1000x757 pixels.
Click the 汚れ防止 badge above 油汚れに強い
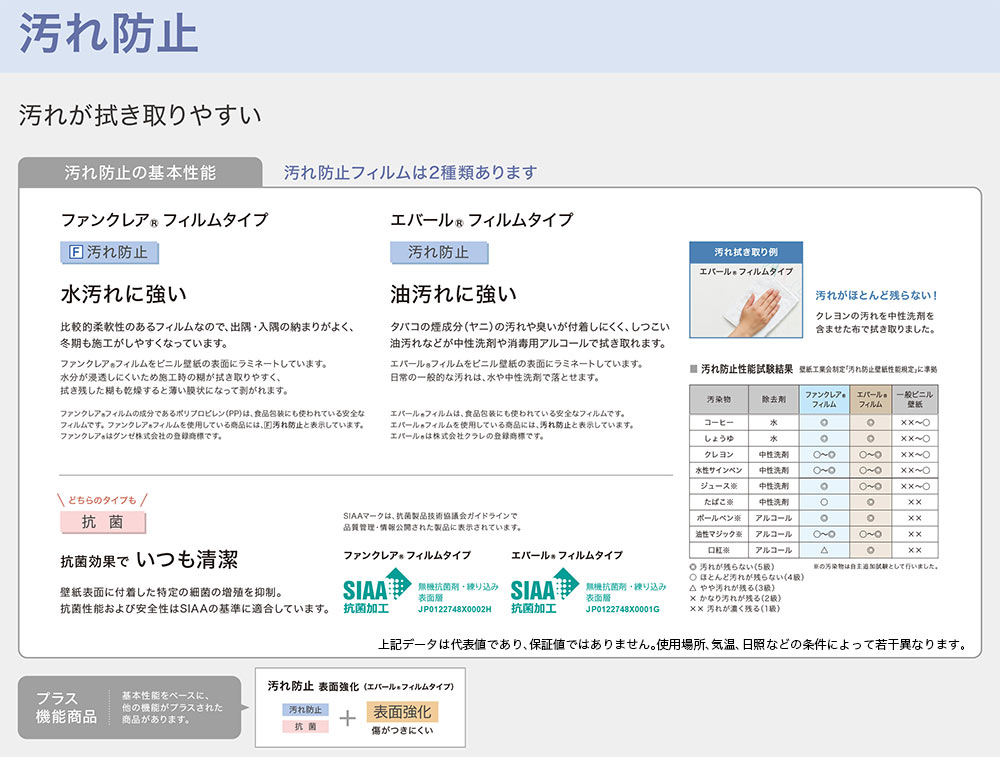coord(439,253)
